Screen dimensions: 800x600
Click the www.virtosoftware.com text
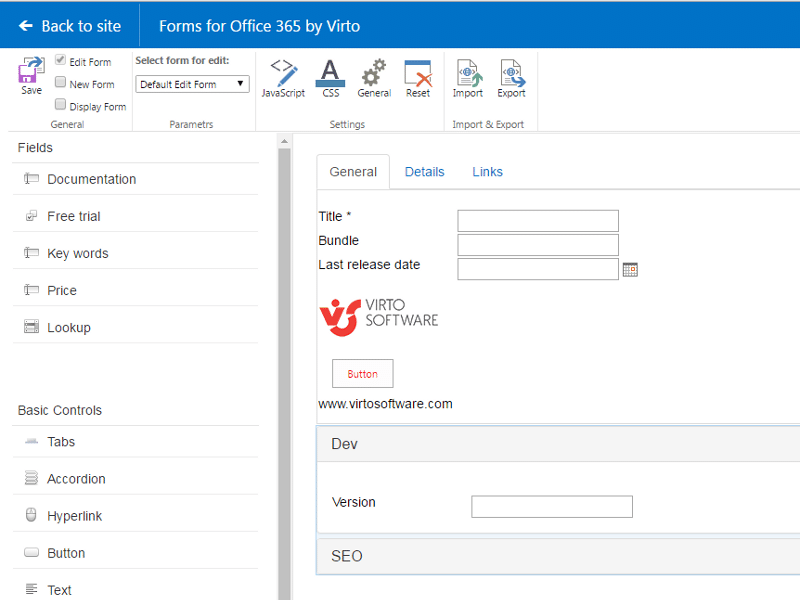[x=385, y=404]
